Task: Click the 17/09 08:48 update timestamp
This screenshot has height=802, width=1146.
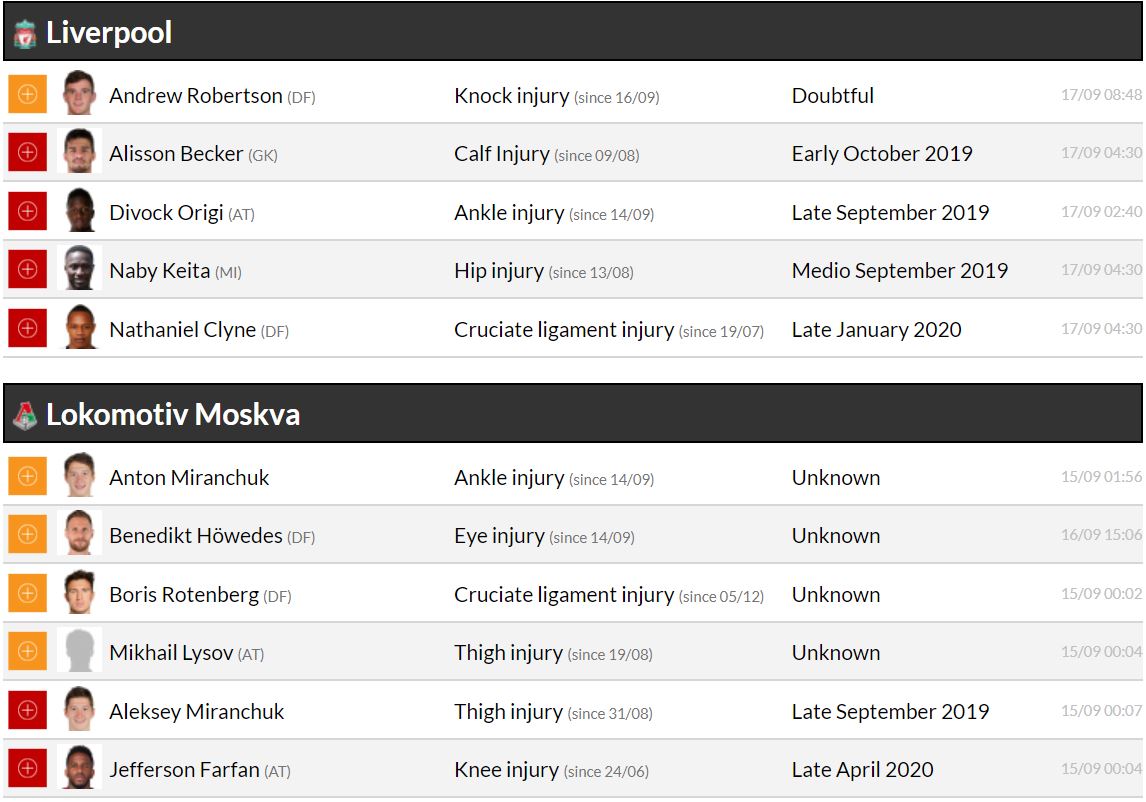Action: pos(1101,95)
